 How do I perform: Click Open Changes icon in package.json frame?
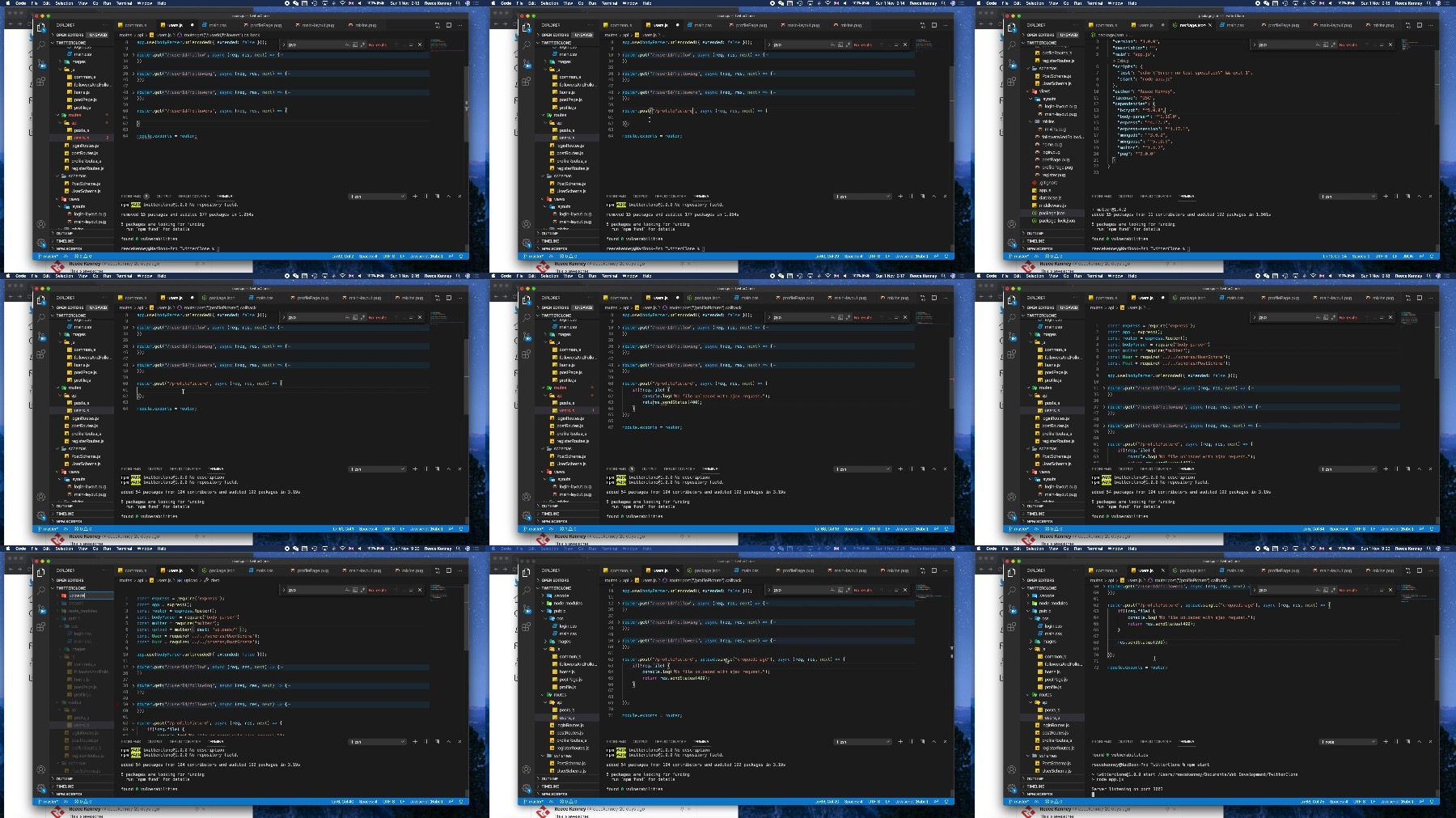[1408, 25]
